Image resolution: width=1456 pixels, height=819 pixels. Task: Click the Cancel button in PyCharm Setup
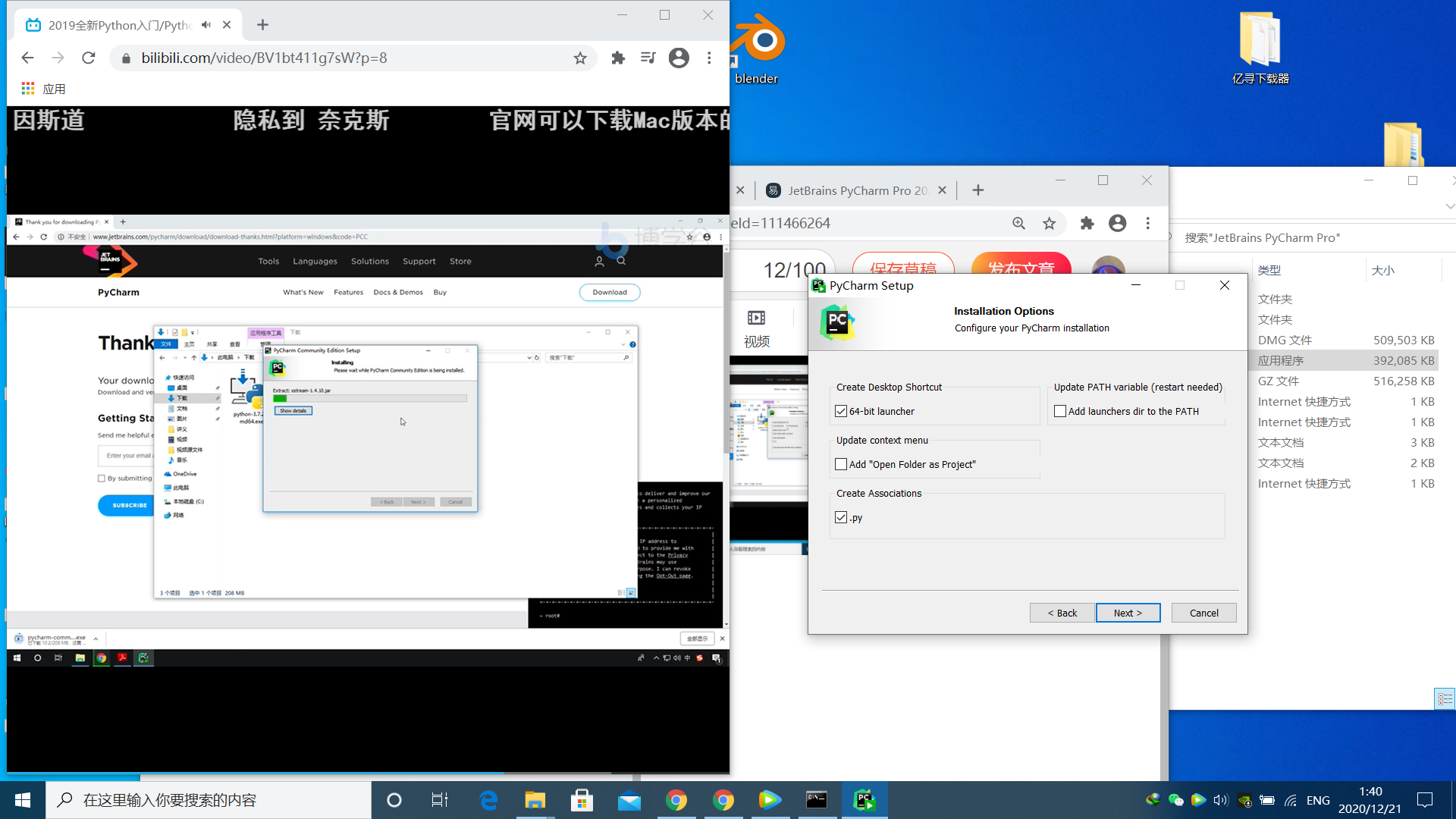point(1204,612)
